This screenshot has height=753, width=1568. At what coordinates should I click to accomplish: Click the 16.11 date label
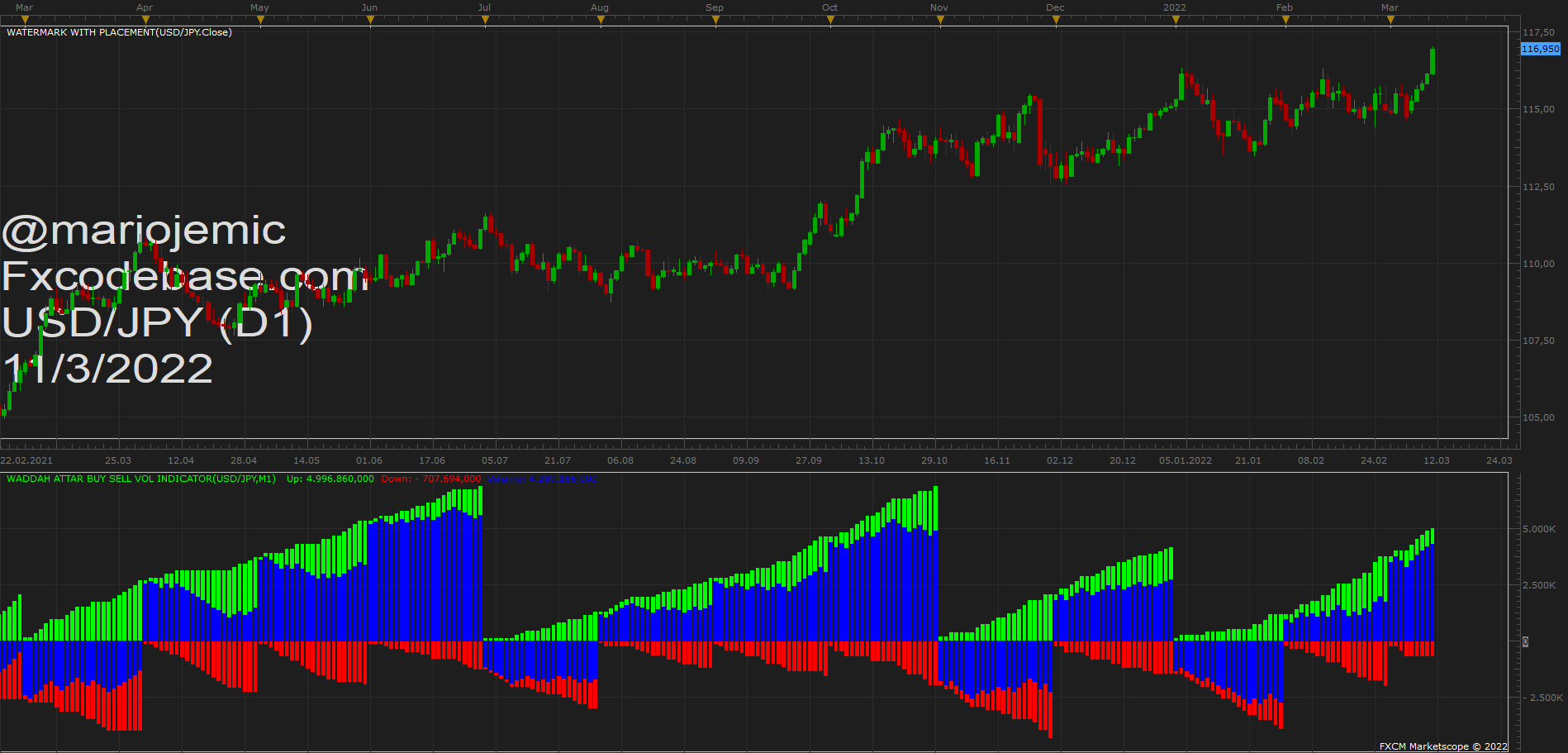tap(997, 460)
